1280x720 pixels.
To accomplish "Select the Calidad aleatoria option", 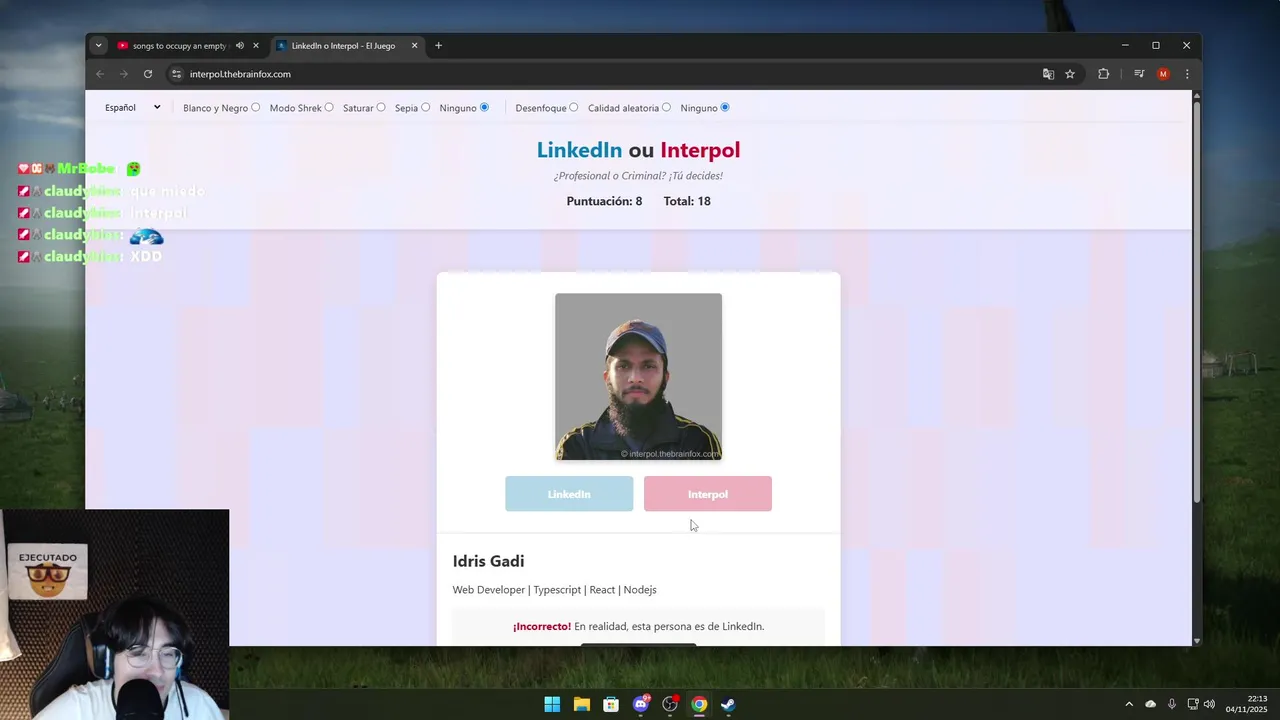I will [x=666, y=107].
